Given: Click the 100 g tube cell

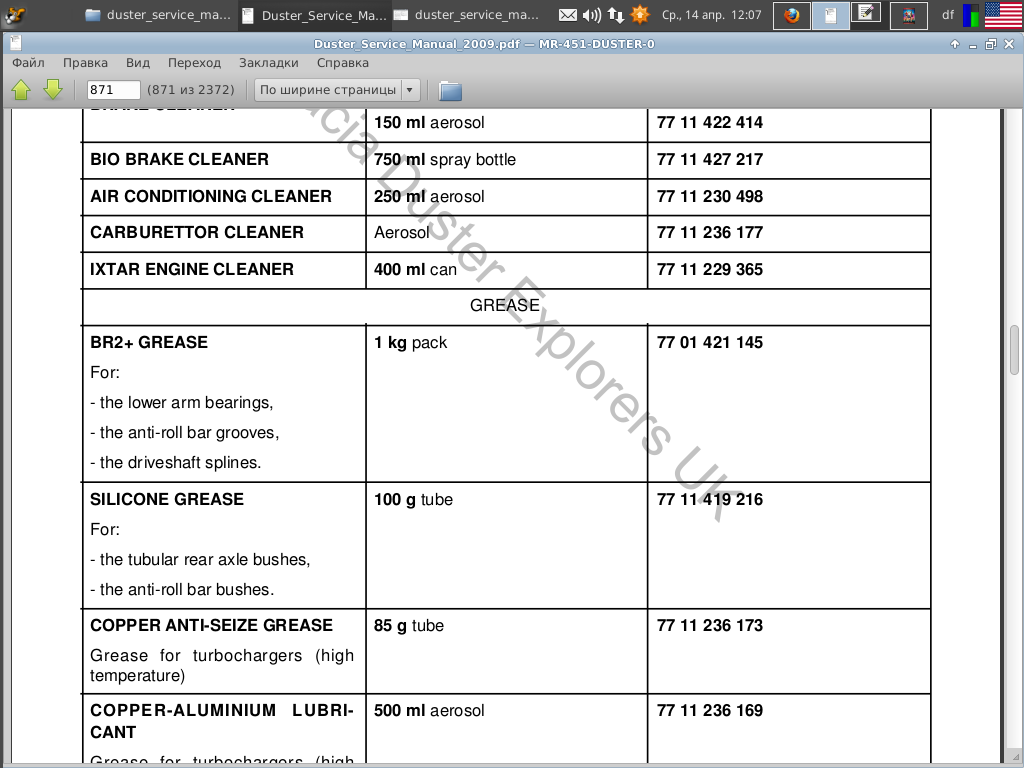Looking at the screenshot, I should pyautogui.click(x=507, y=545).
